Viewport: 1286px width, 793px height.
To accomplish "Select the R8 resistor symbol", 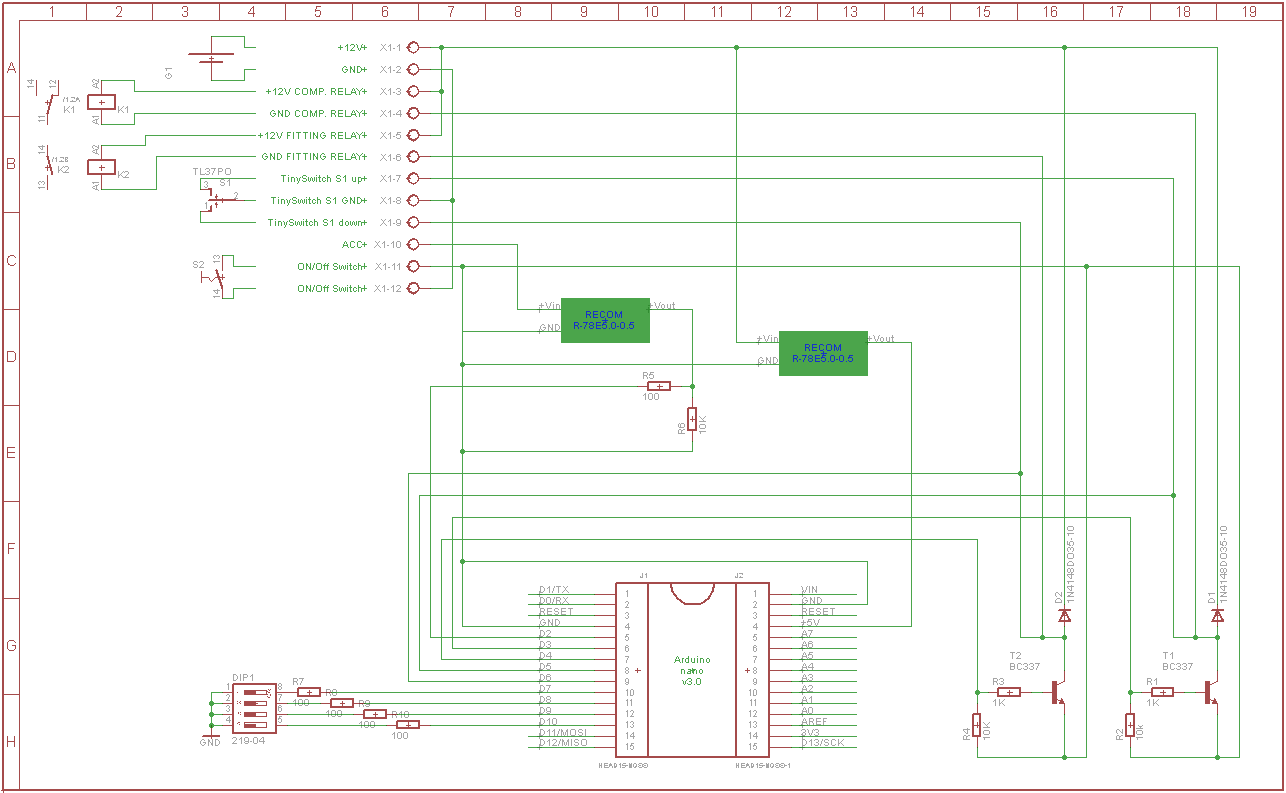I will coord(342,703).
